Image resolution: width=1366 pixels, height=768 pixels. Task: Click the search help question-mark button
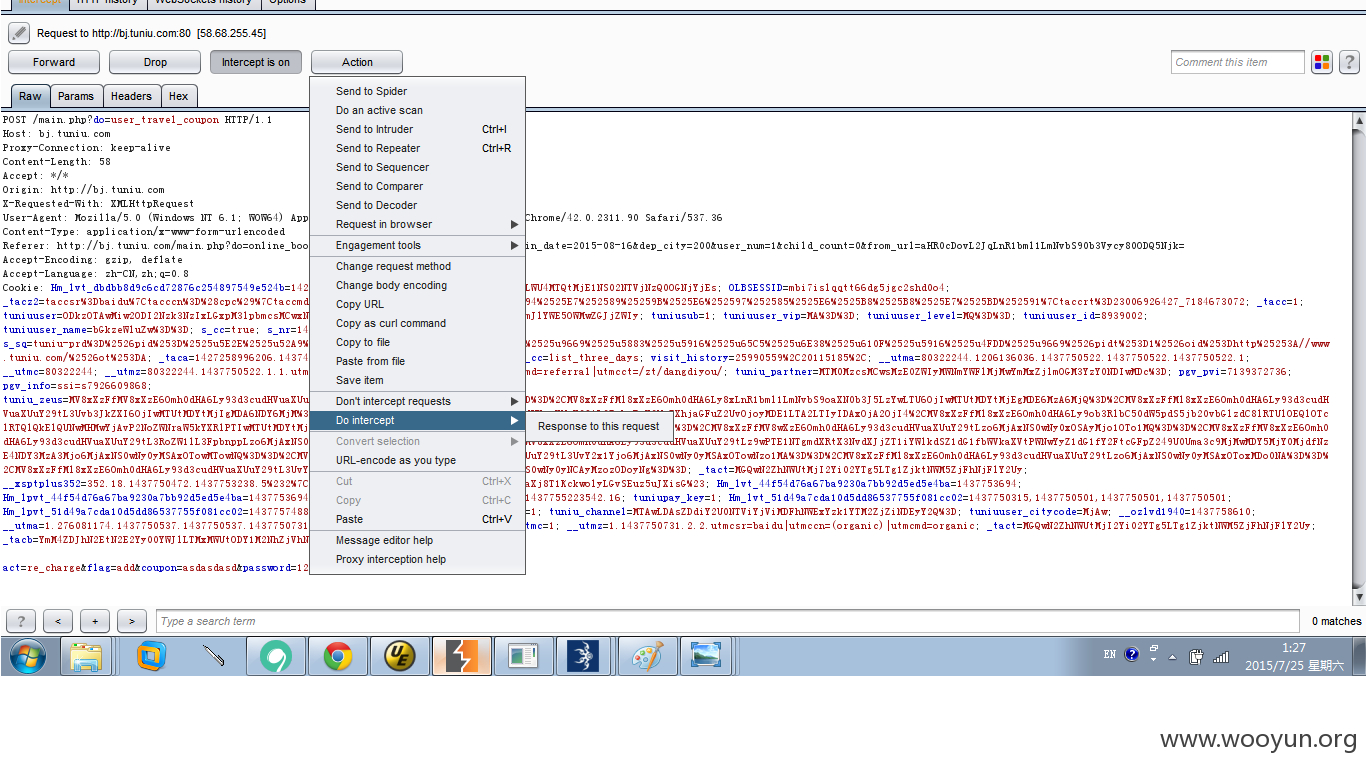(21, 621)
